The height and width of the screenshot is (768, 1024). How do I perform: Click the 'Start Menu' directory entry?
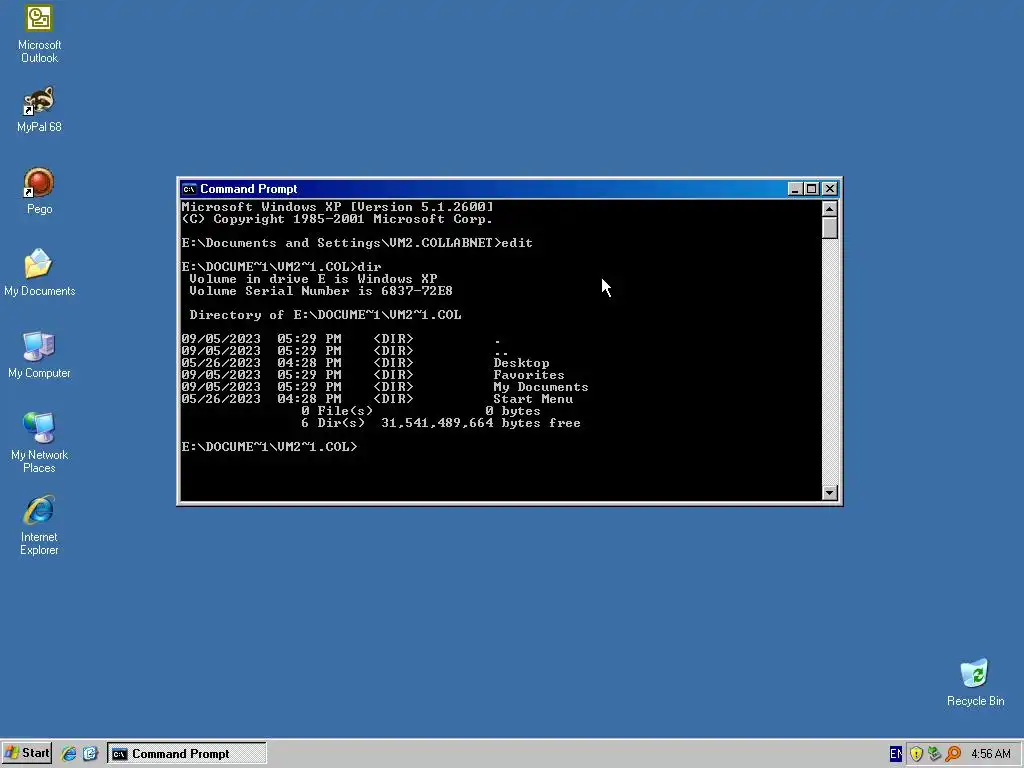(x=533, y=399)
